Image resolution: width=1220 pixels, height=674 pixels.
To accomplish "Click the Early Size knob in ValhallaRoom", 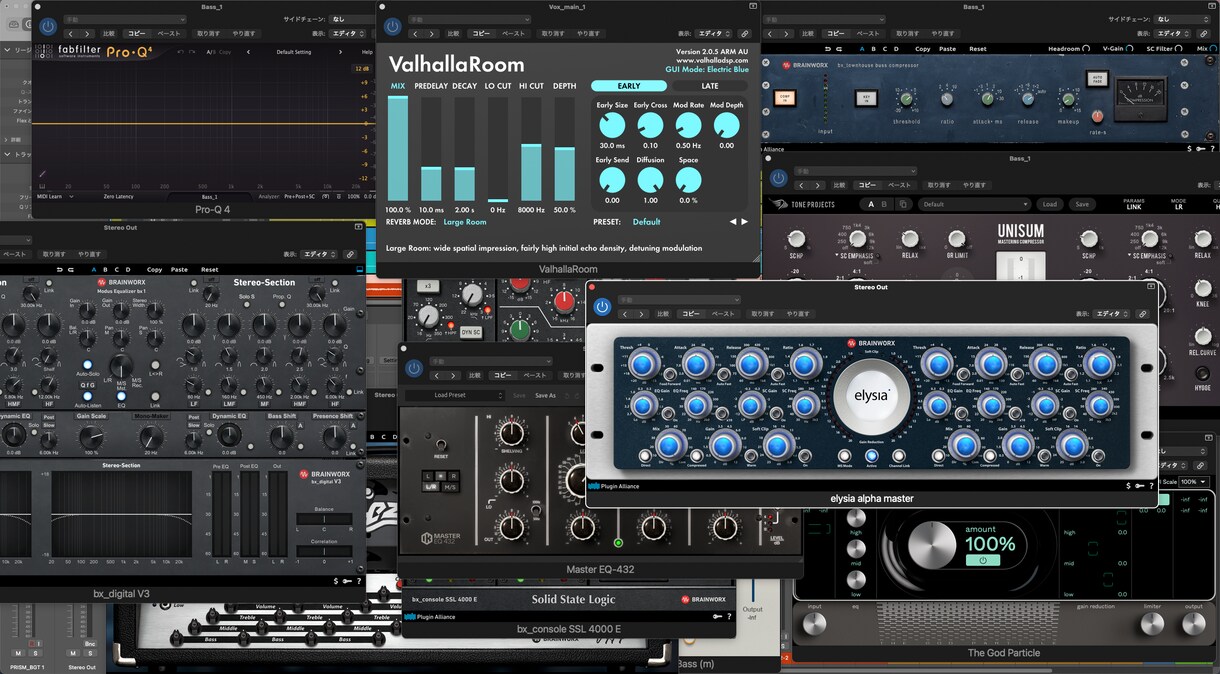I will 612,125.
